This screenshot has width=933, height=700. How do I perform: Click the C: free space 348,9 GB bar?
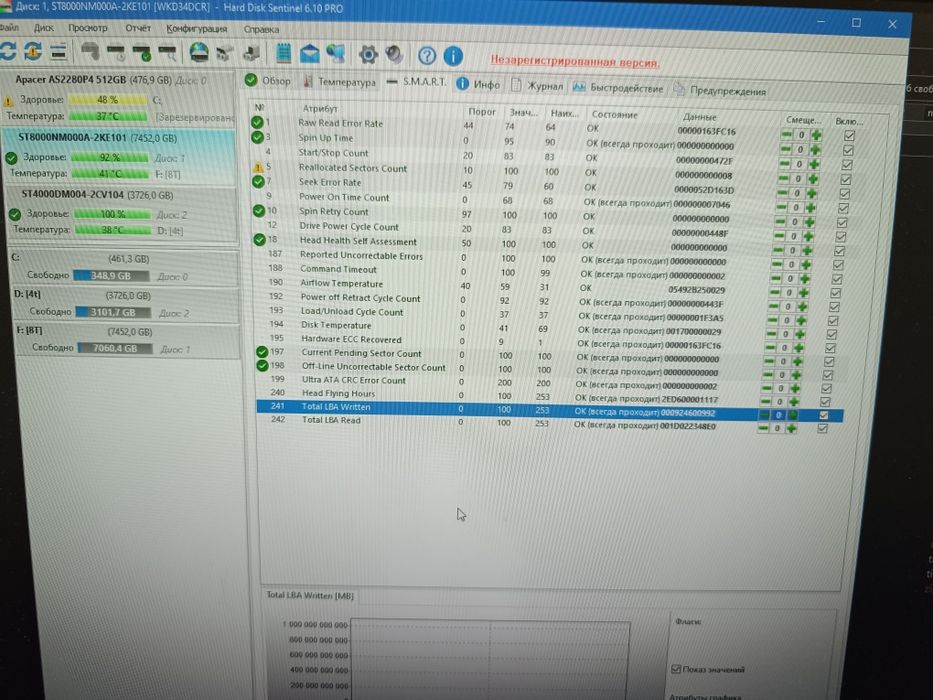(112, 276)
